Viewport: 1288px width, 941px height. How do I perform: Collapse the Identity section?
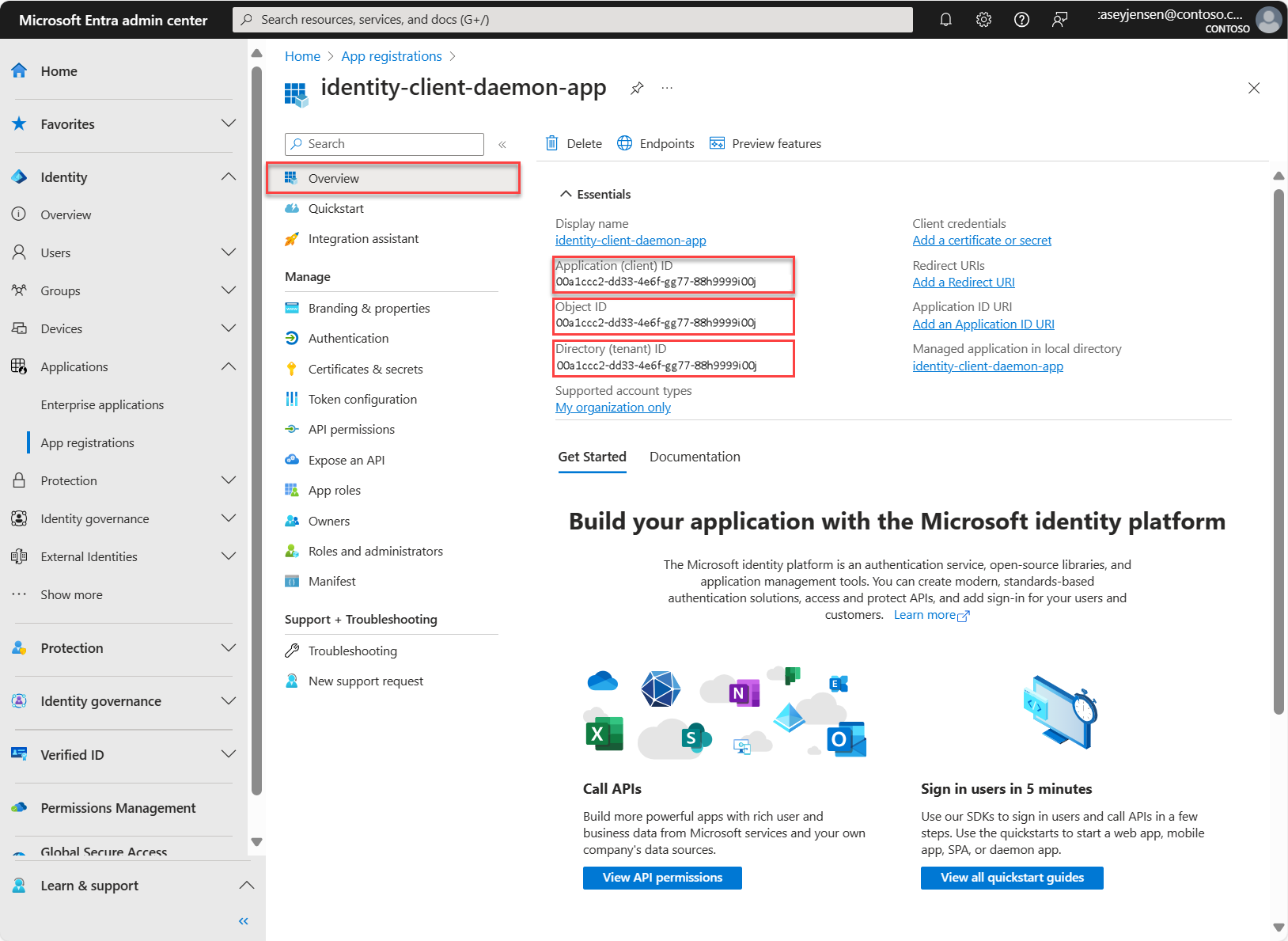coord(229,176)
